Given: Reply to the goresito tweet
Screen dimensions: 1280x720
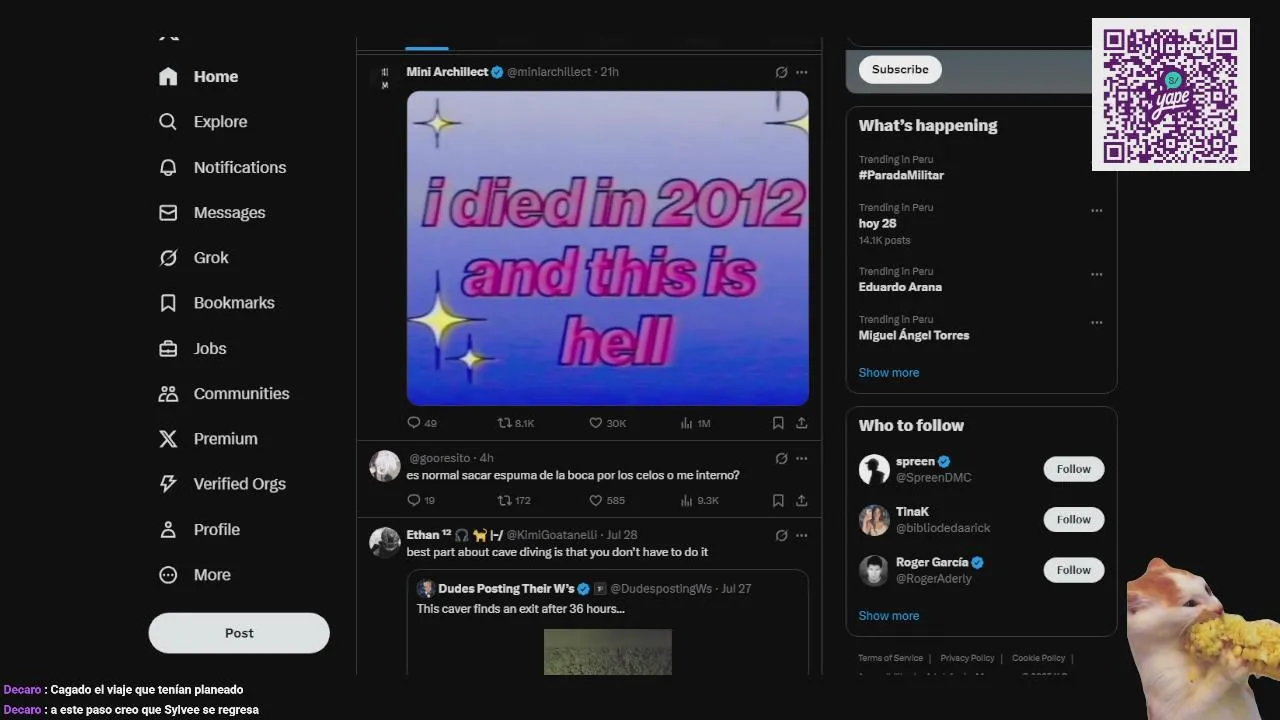Looking at the screenshot, I should (420, 500).
